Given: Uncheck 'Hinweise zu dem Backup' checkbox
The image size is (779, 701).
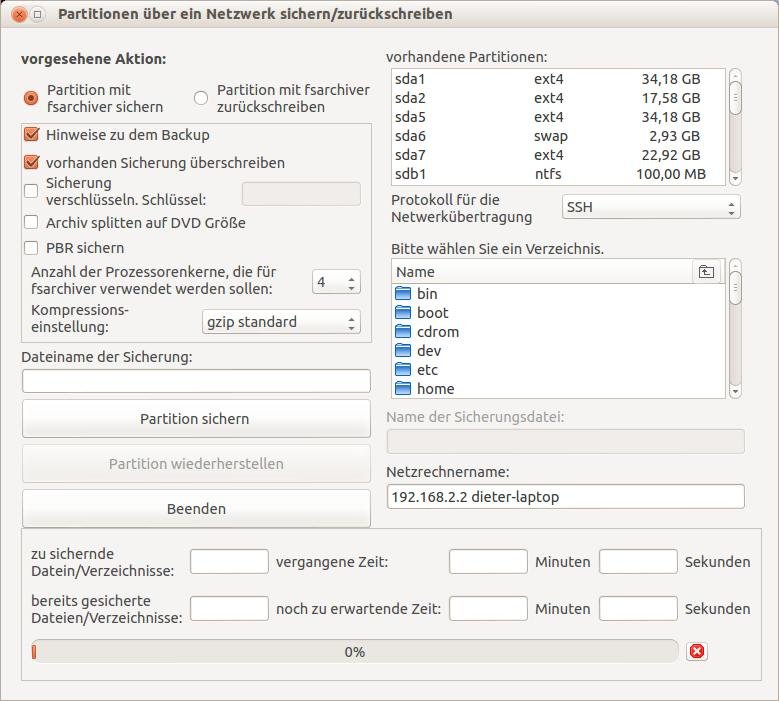Looking at the screenshot, I should [x=31, y=134].
